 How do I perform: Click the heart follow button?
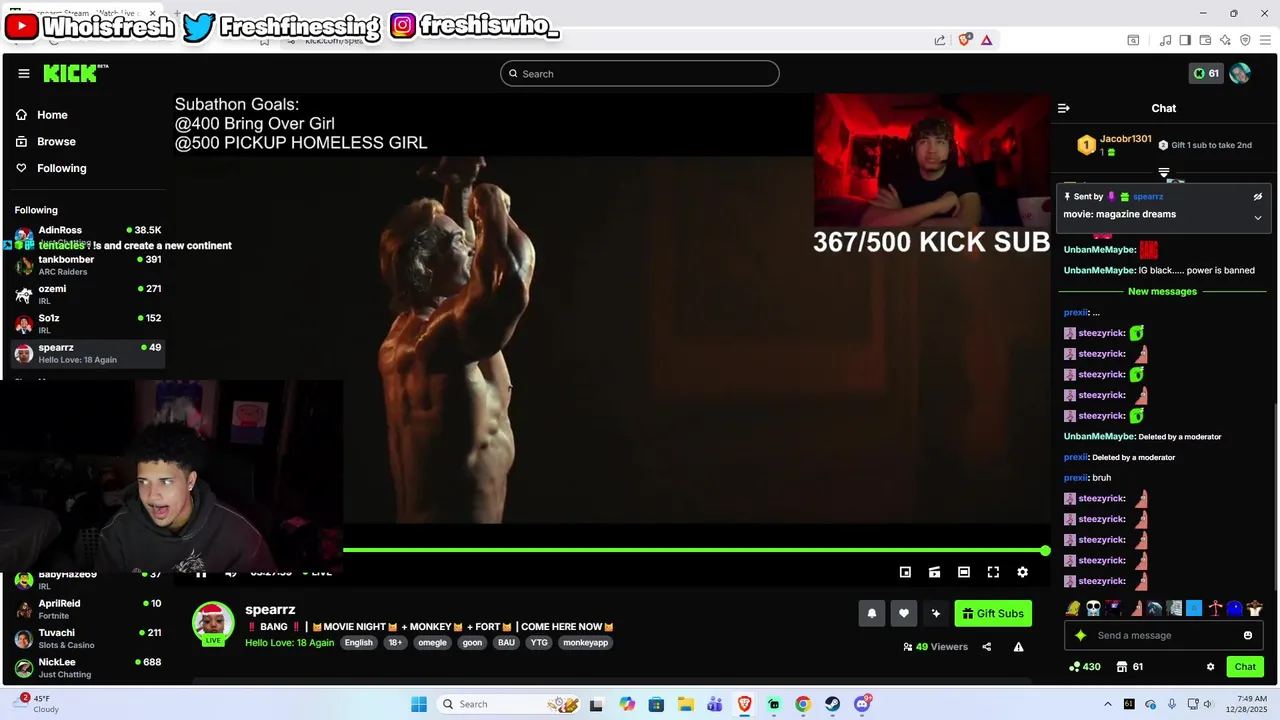point(904,614)
